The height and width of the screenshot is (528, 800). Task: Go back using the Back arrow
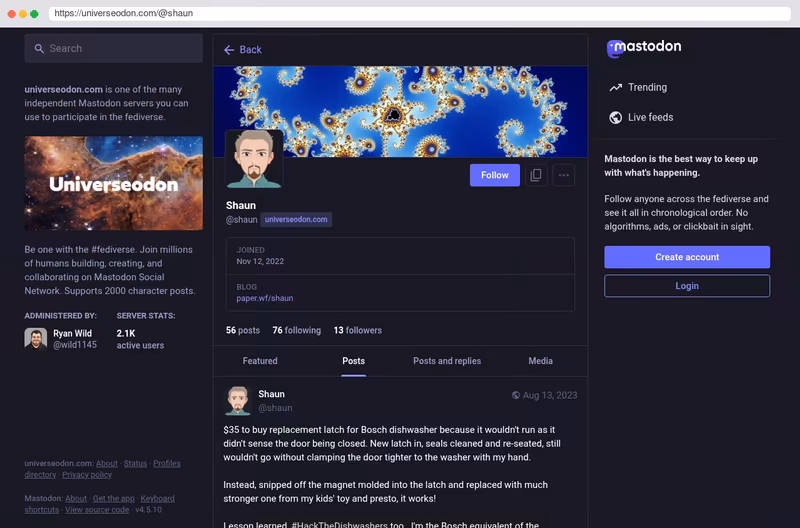242,49
